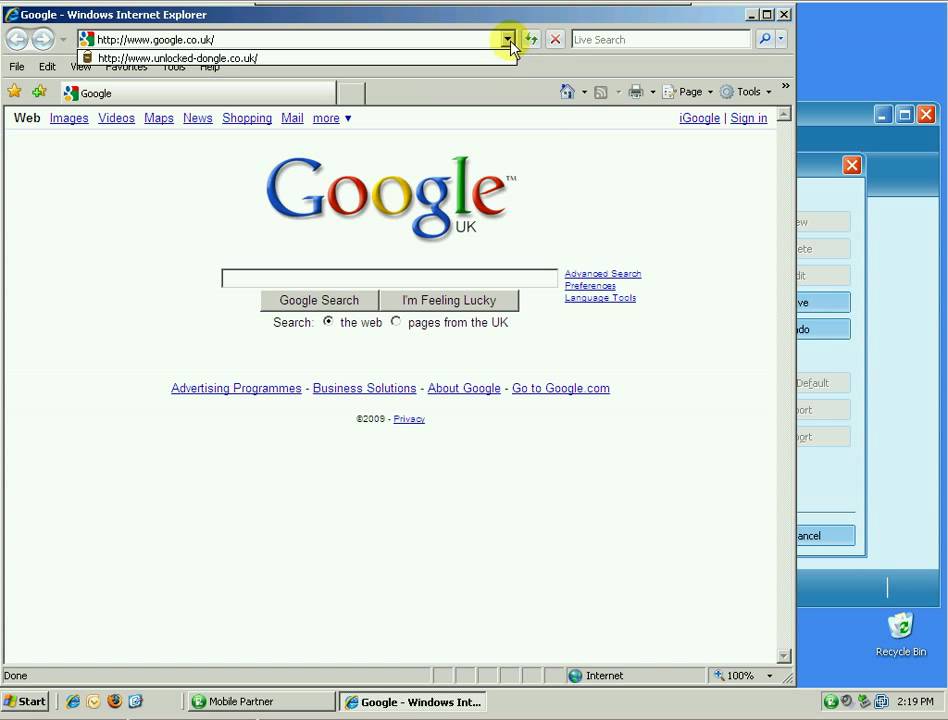Open the Mail link
948x720 pixels.
[x=292, y=118]
